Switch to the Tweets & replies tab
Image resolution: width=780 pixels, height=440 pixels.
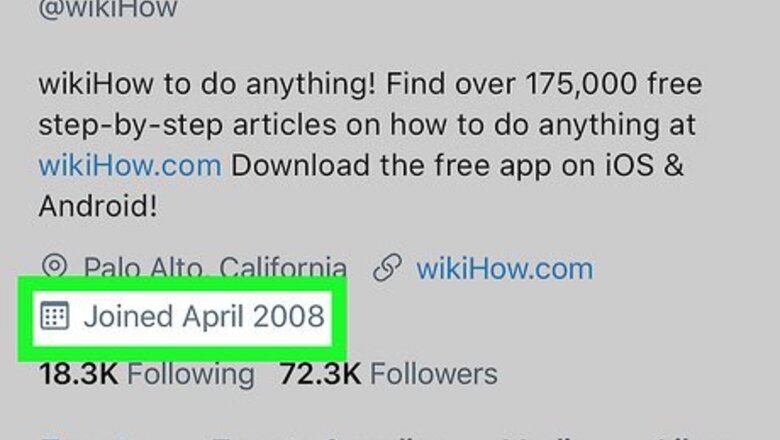coord(320,436)
